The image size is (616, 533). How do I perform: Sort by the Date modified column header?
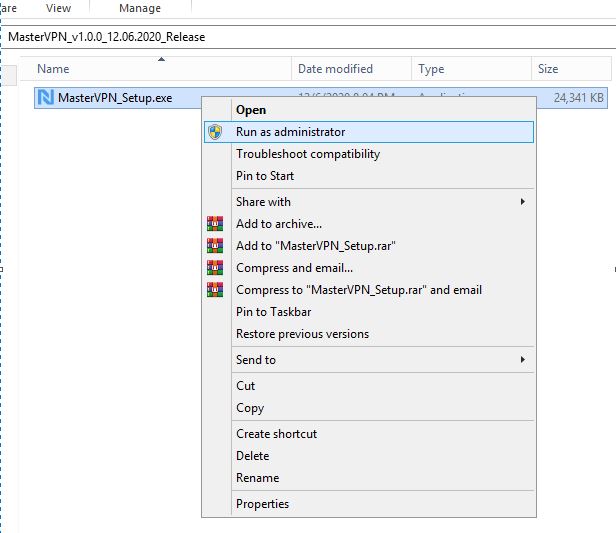tap(352, 68)
